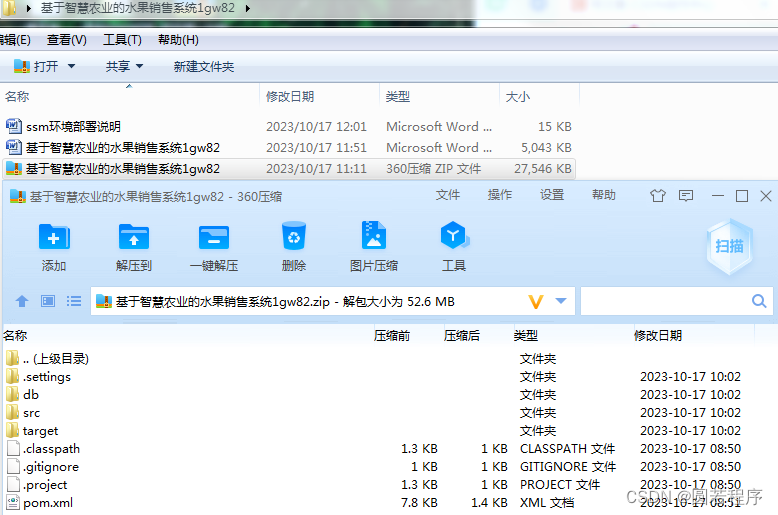Viewport: 778px width, 515px height.
Task: Click the 7.8 KB size of pom.xml
Action: [419, 503]
